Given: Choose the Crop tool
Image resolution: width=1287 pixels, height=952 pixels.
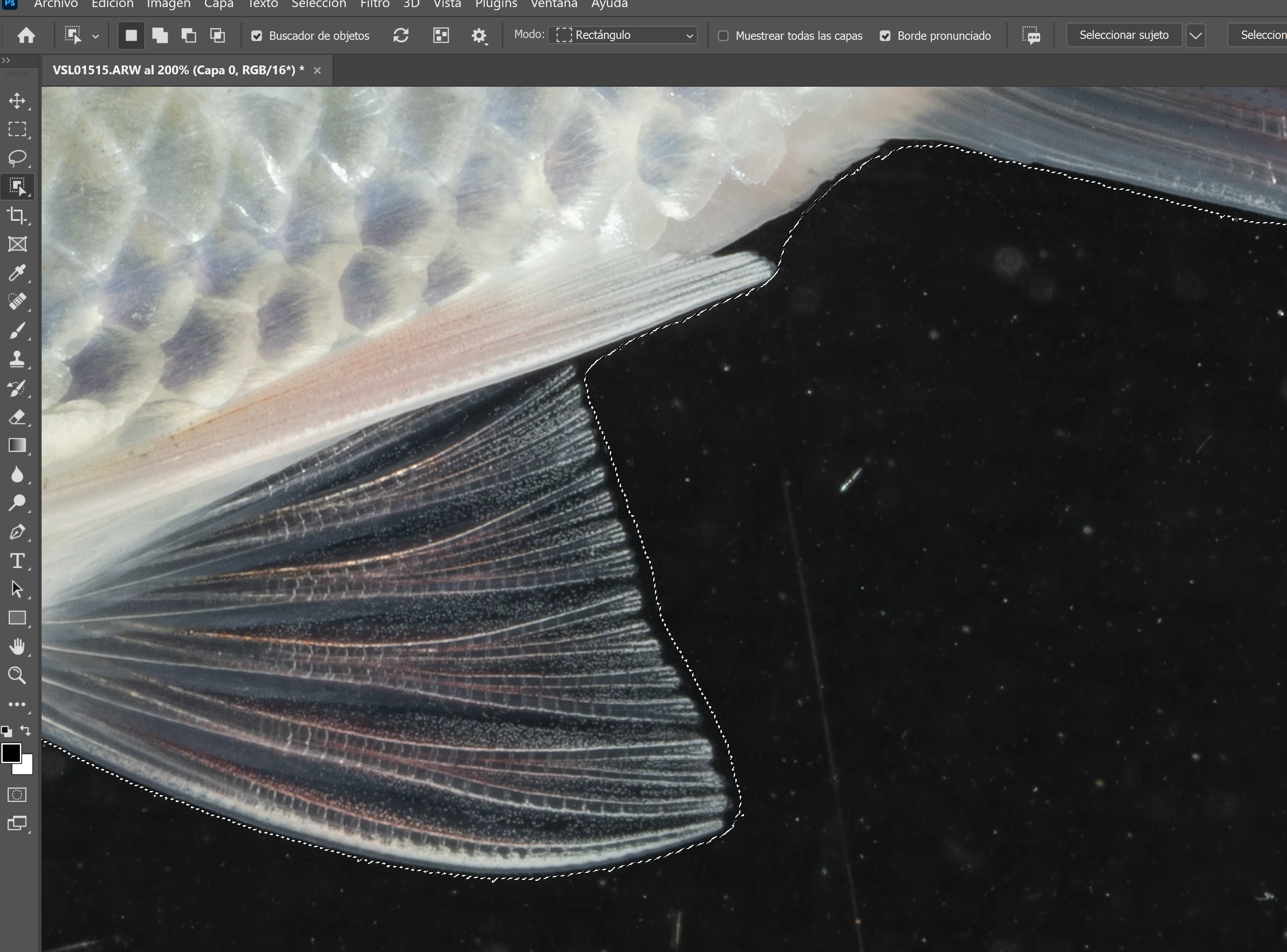Looking at the screenshot, I should pyautogui.click(x=17, y=215).
